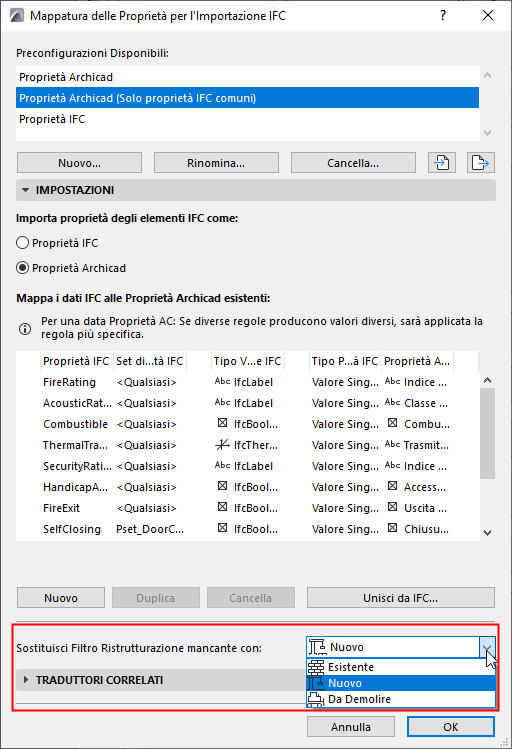The width and height of the screenshot is (512, 749).
Task: Click the OK button
Action: click(450, 727)
